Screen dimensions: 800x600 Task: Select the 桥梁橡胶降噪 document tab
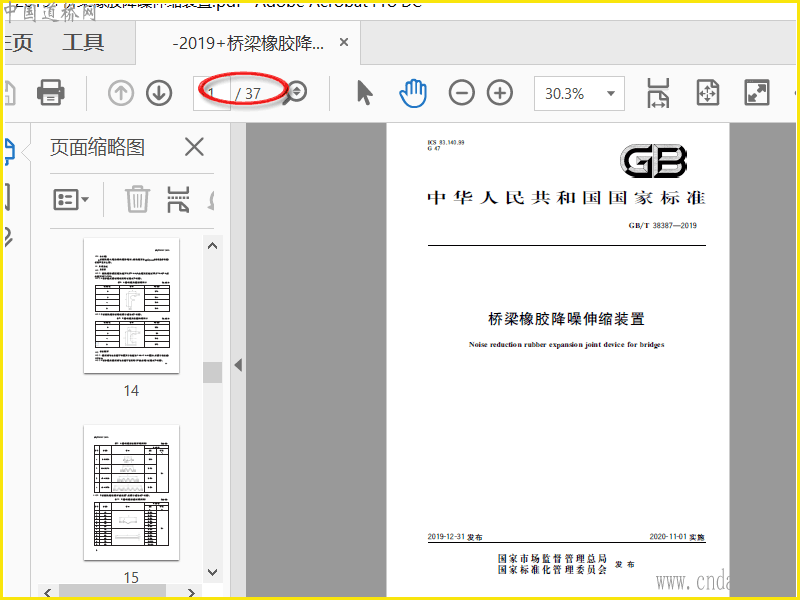pyautogui.click(x=248, y=43)
